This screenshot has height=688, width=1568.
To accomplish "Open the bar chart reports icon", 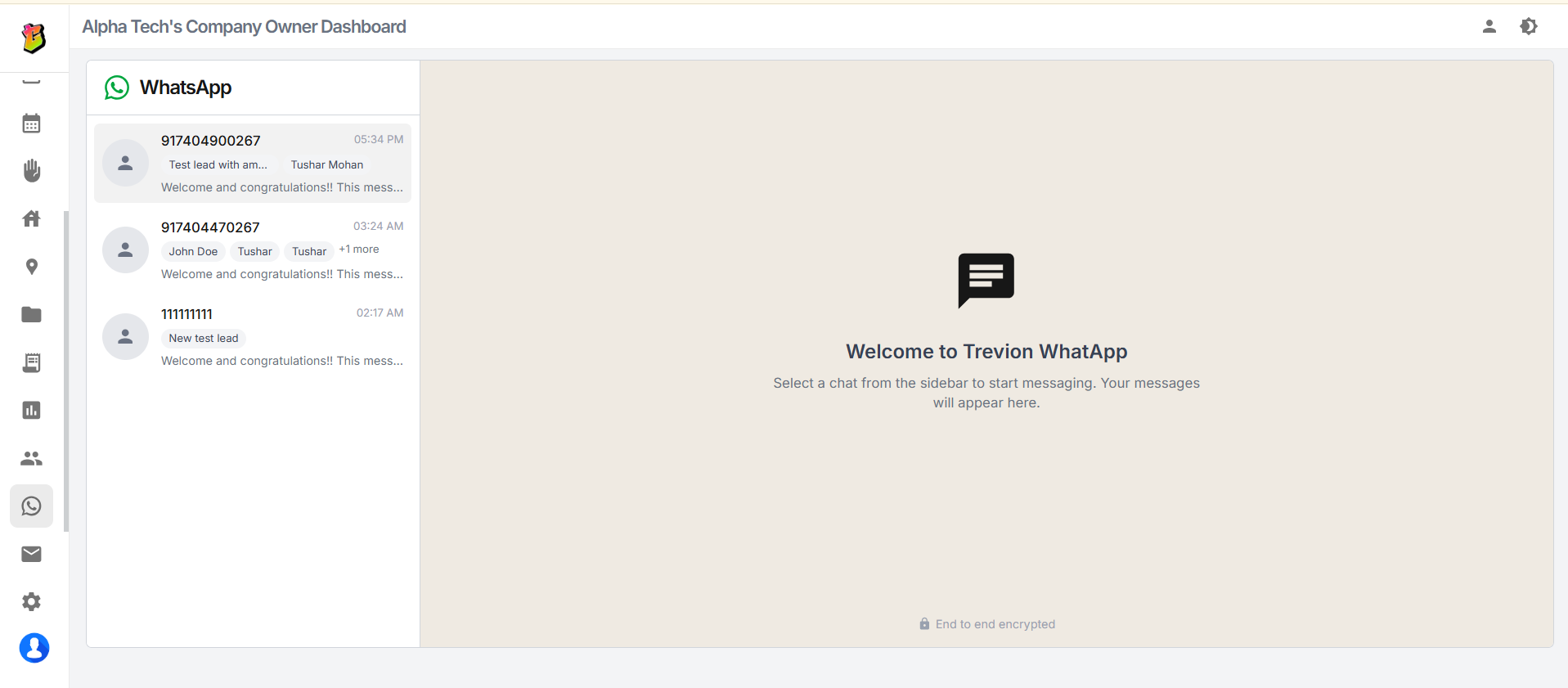I will 31,410.
